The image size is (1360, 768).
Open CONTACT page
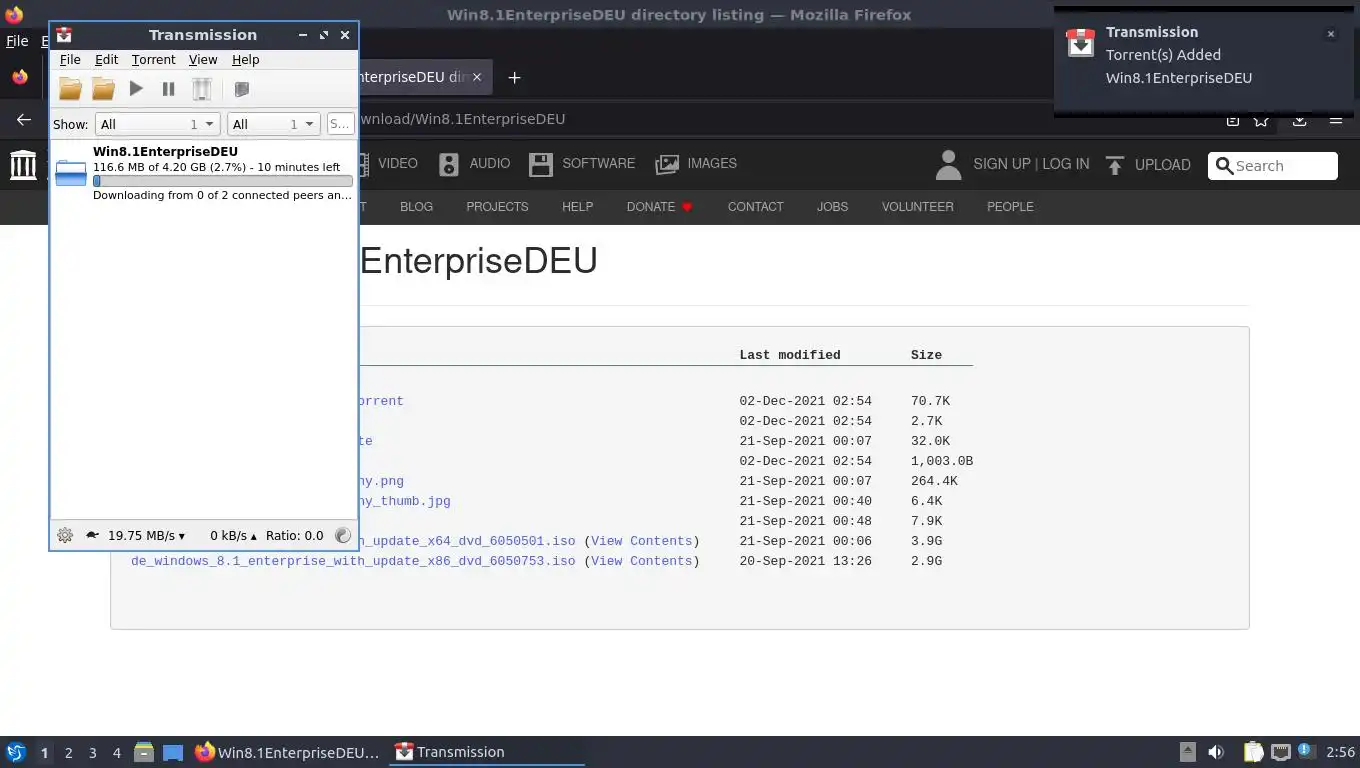click(755, 207)
